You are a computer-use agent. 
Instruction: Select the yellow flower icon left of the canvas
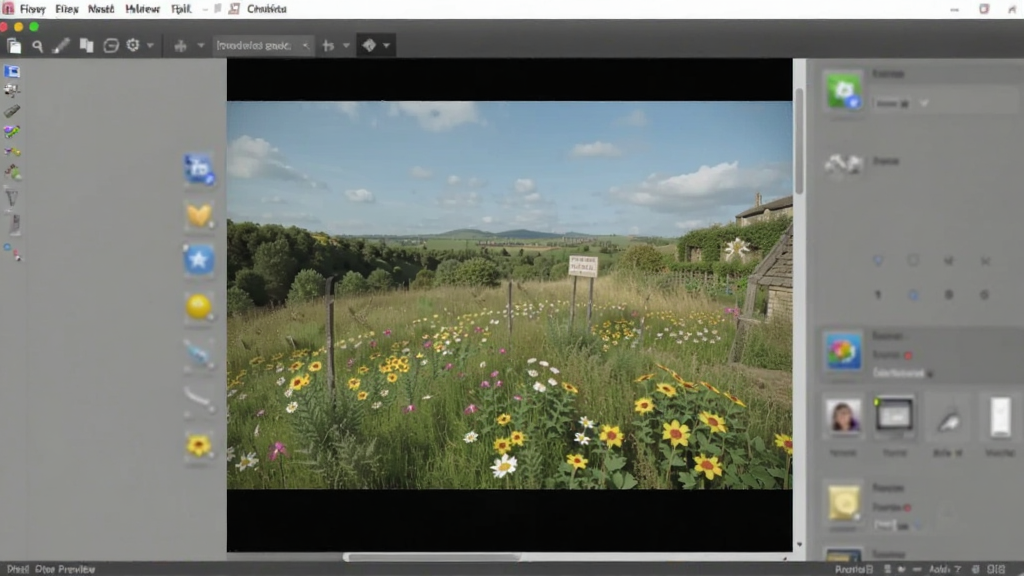(x=199, y=445)
